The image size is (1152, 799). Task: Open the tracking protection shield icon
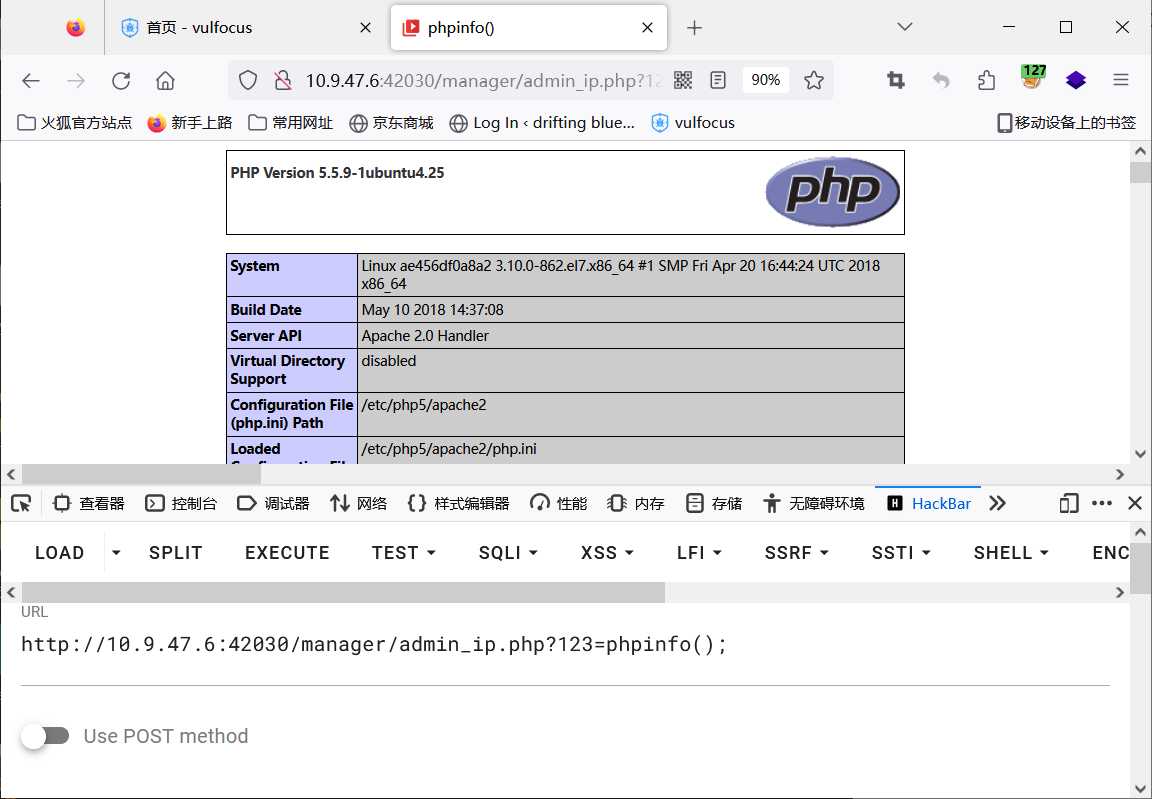(248, 81)
